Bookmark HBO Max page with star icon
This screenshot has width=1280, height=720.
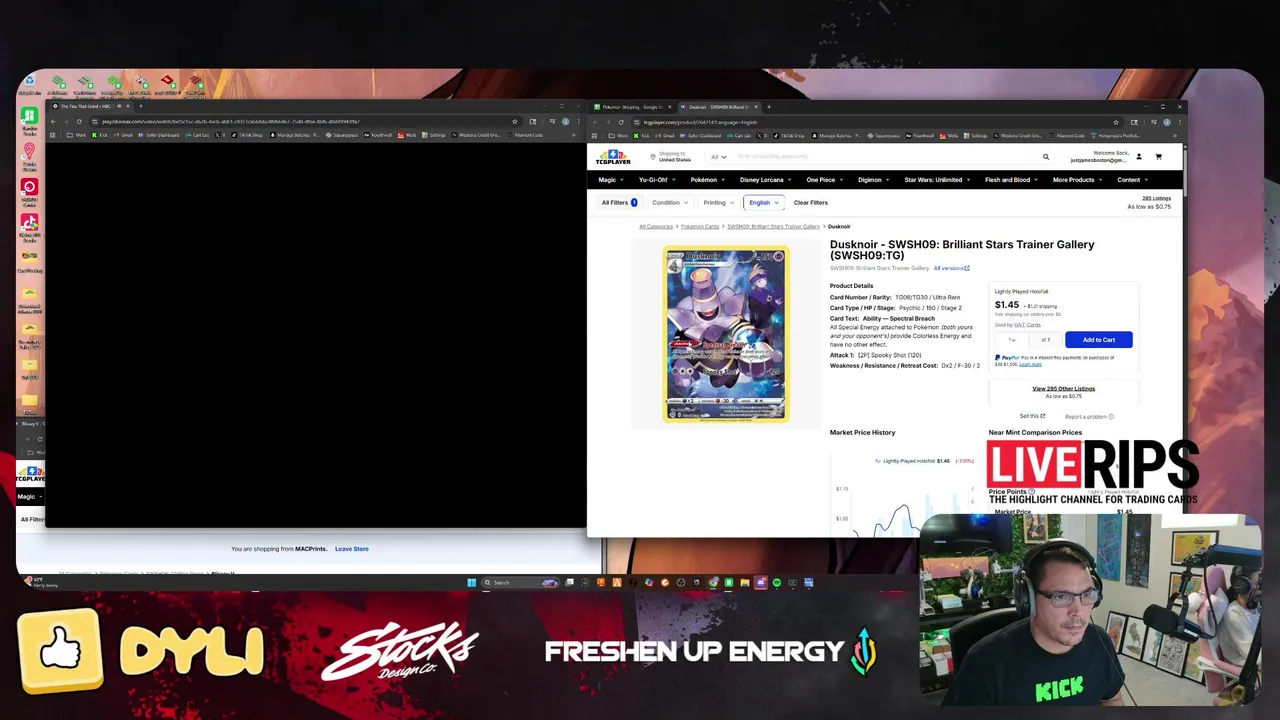515,121
